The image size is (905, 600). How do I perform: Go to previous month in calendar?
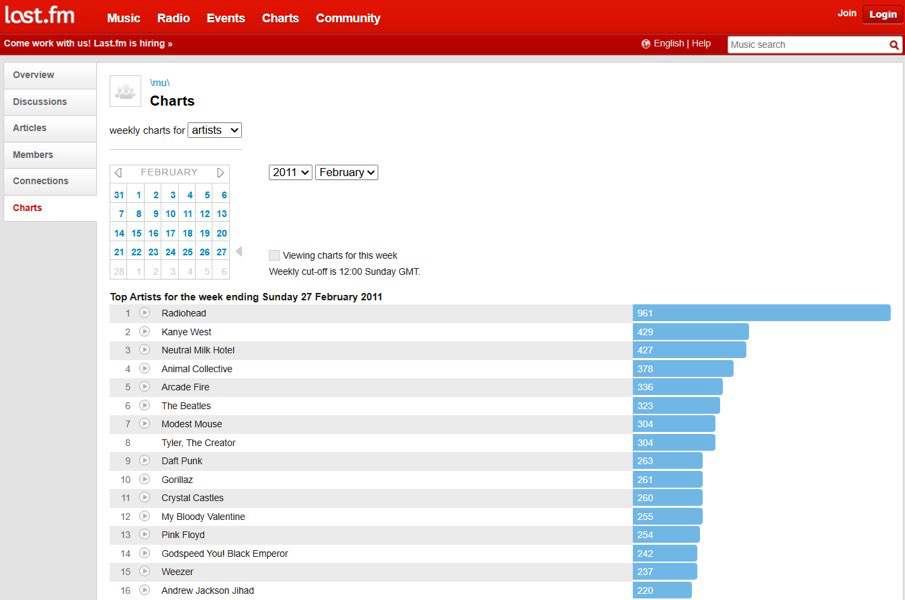(118, 172)
